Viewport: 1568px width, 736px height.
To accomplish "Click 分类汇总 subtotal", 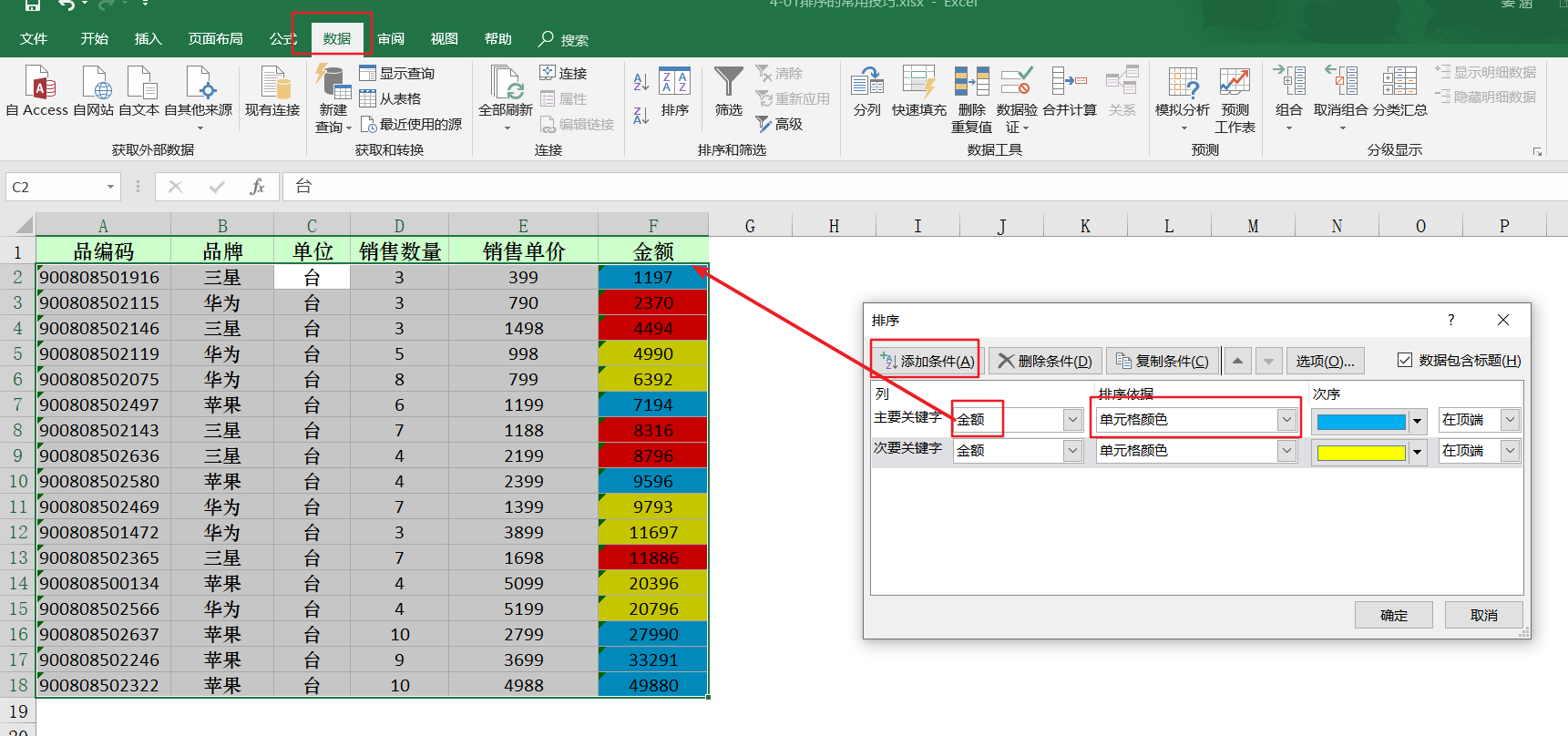I will pyautogui.click(x=1400, y=91).
